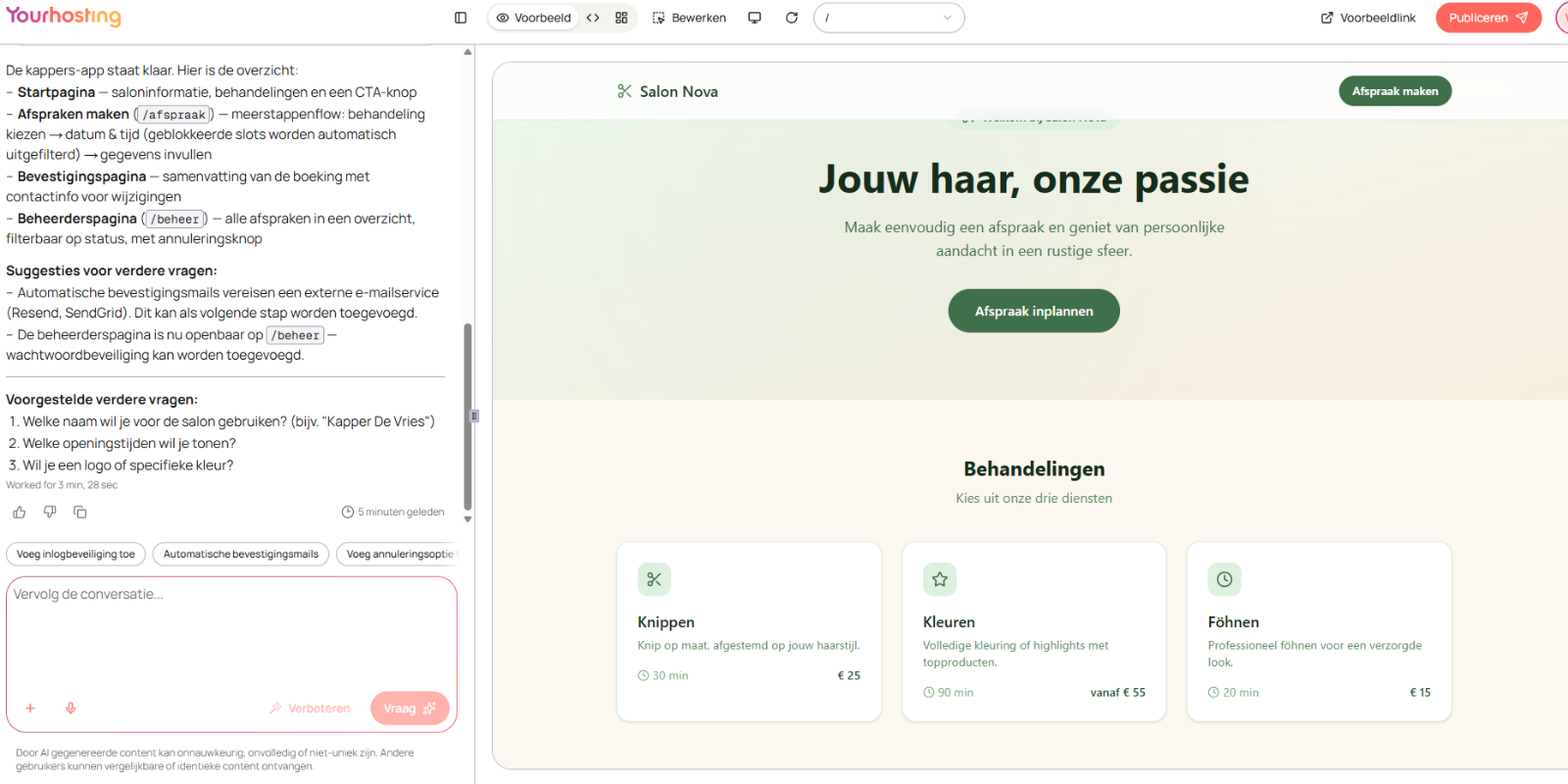Select the '/afspraak' code label

[x=174, y=115]
